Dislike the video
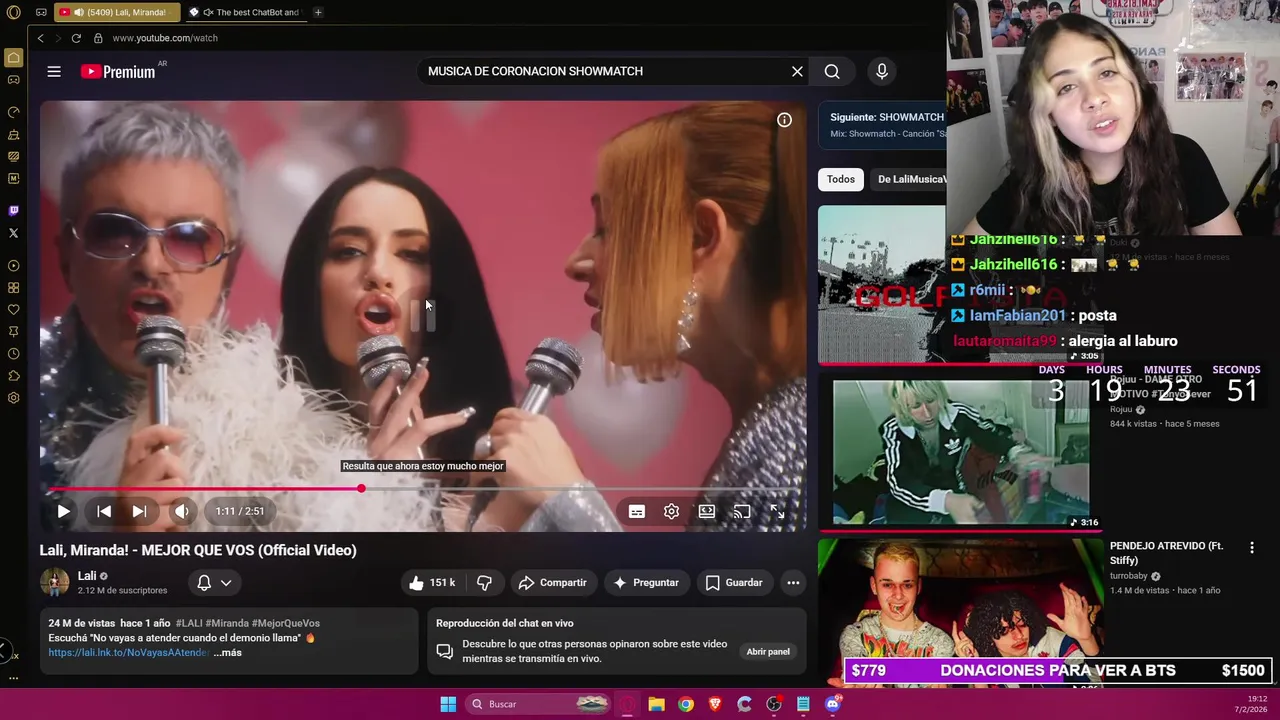Image resolution: width=1280 pixels, height=720 pixels. click(x=484, y=582)
